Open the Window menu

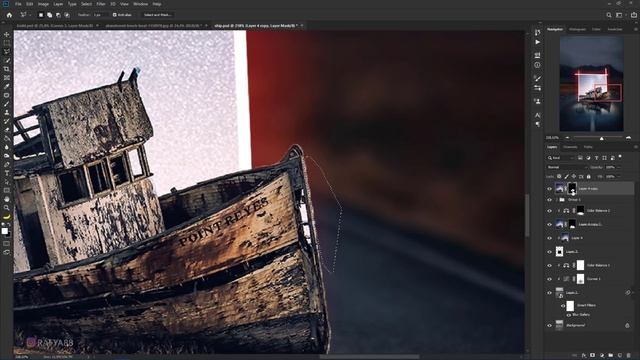140,4
